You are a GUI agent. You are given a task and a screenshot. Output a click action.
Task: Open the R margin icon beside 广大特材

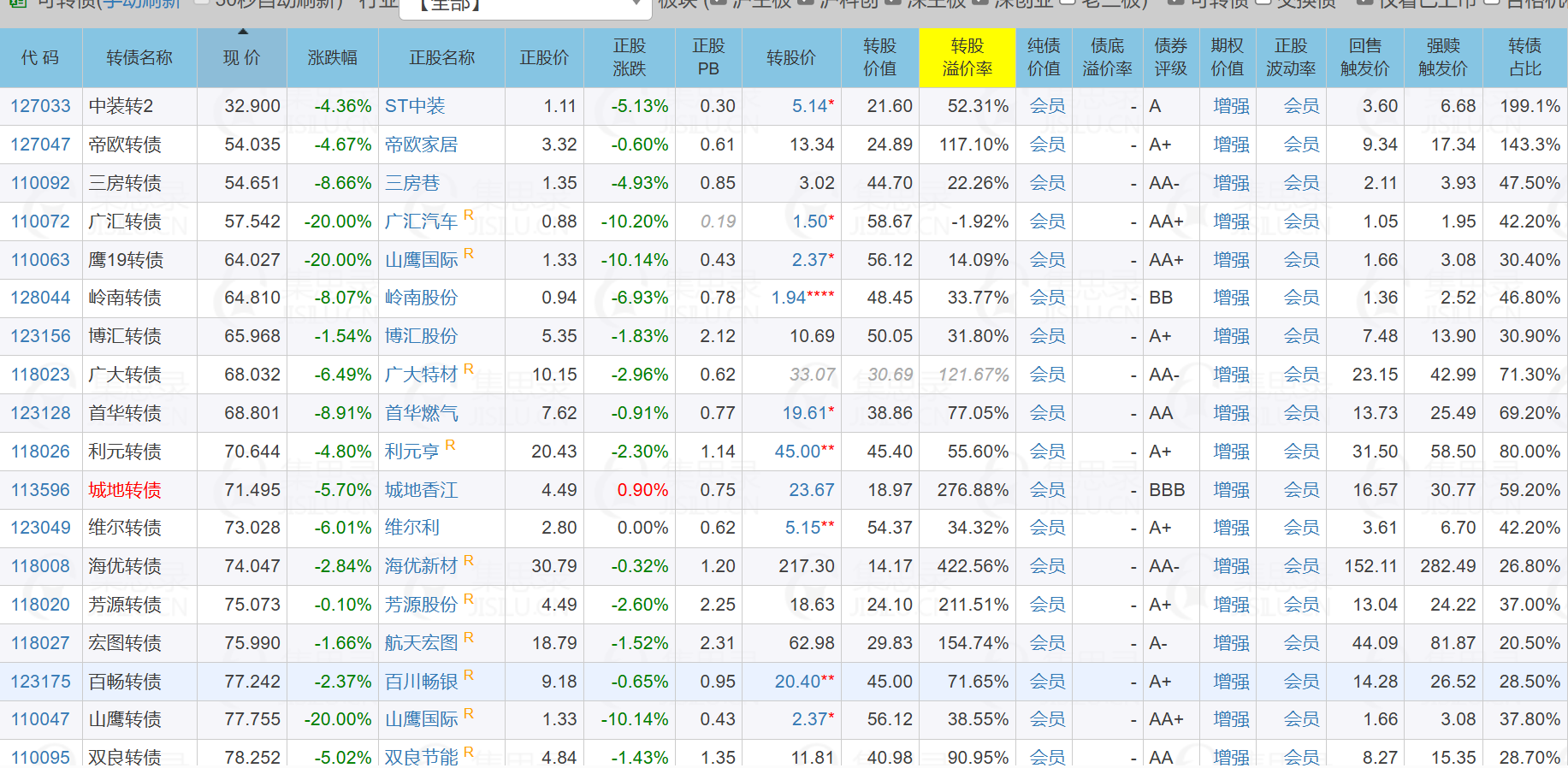(469, 369)
